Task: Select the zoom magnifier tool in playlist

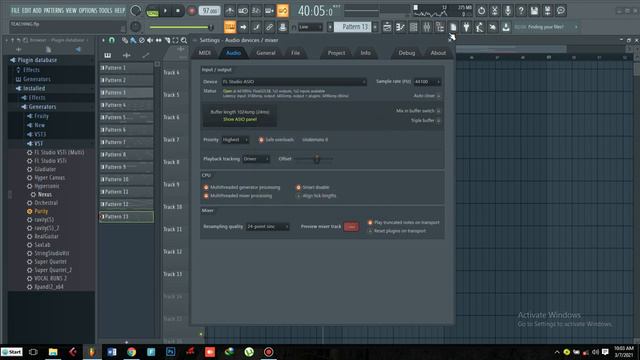Action: pyautogui.click(x=184, y=40)
